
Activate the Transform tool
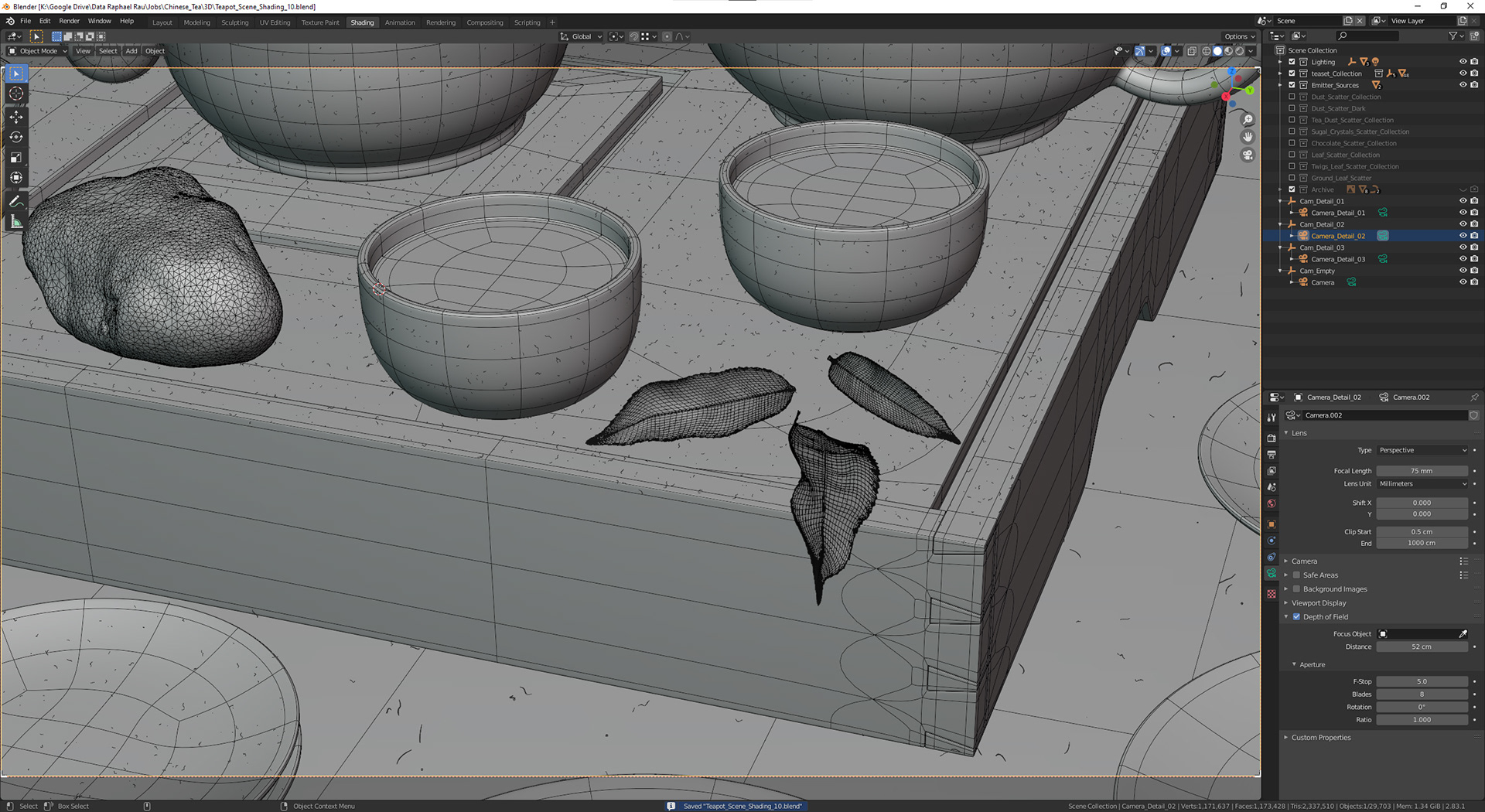15,177
